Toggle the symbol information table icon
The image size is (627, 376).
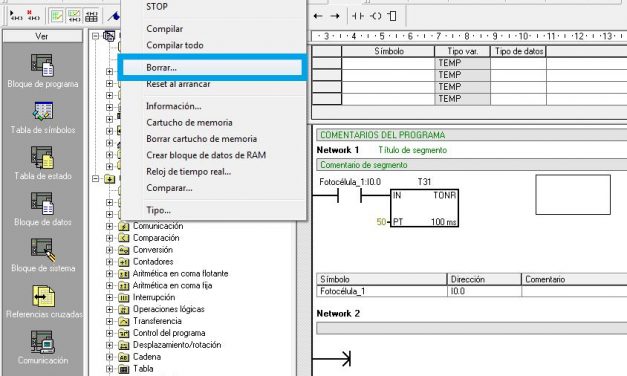point(91,16)
